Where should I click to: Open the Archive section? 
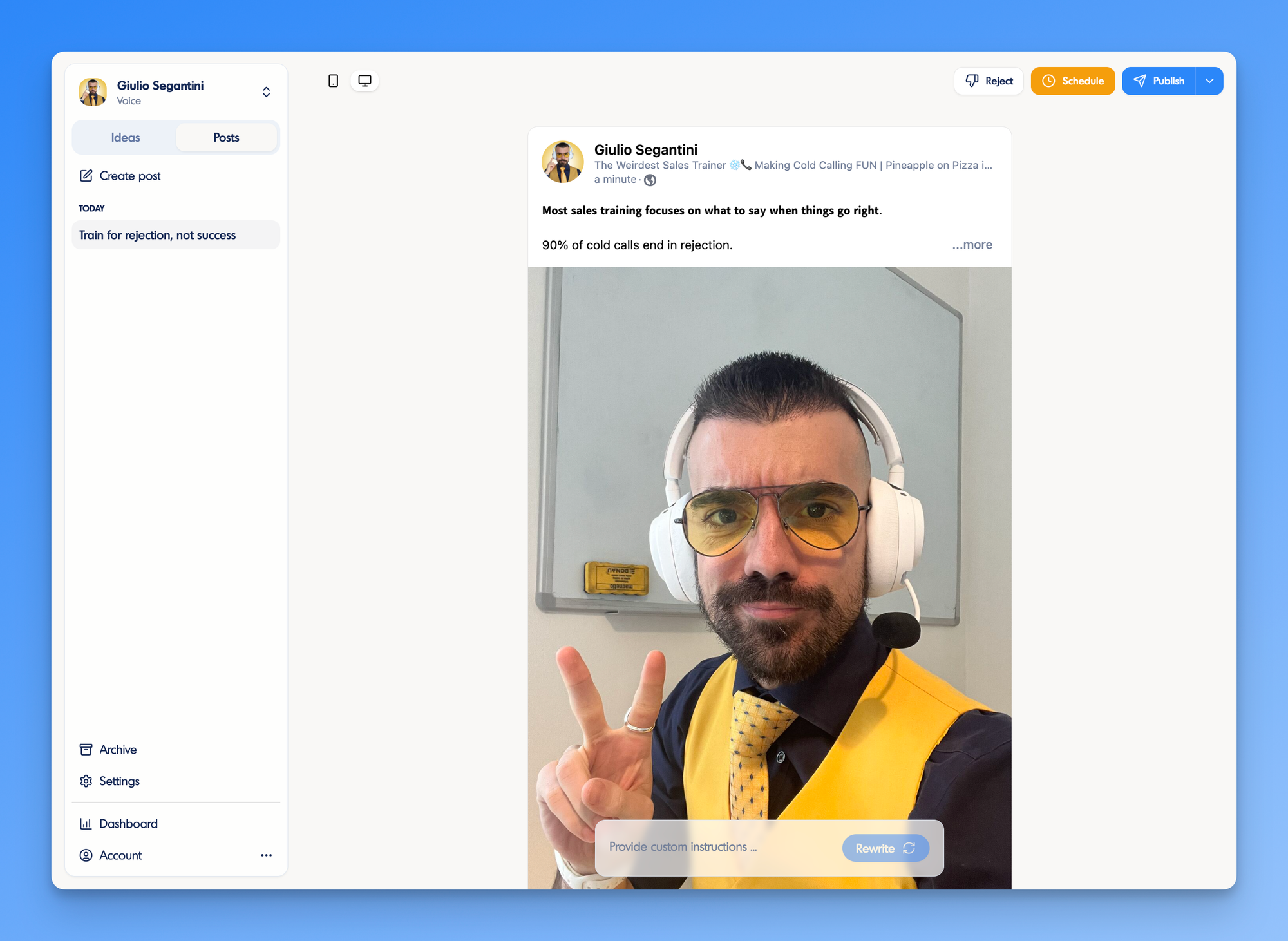pos(117,749)
